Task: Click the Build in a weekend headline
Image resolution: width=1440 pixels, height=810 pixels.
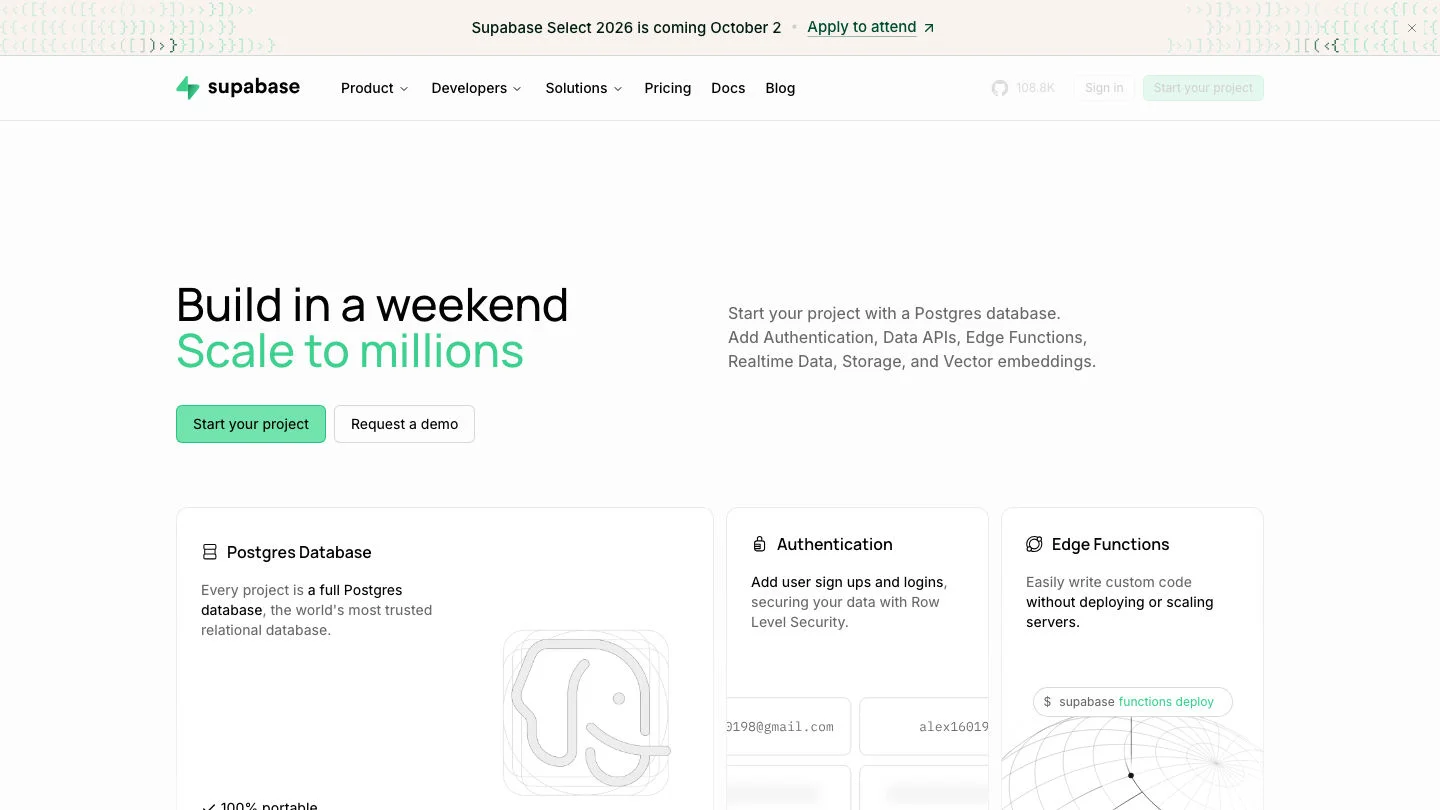Action: point(372,305)
